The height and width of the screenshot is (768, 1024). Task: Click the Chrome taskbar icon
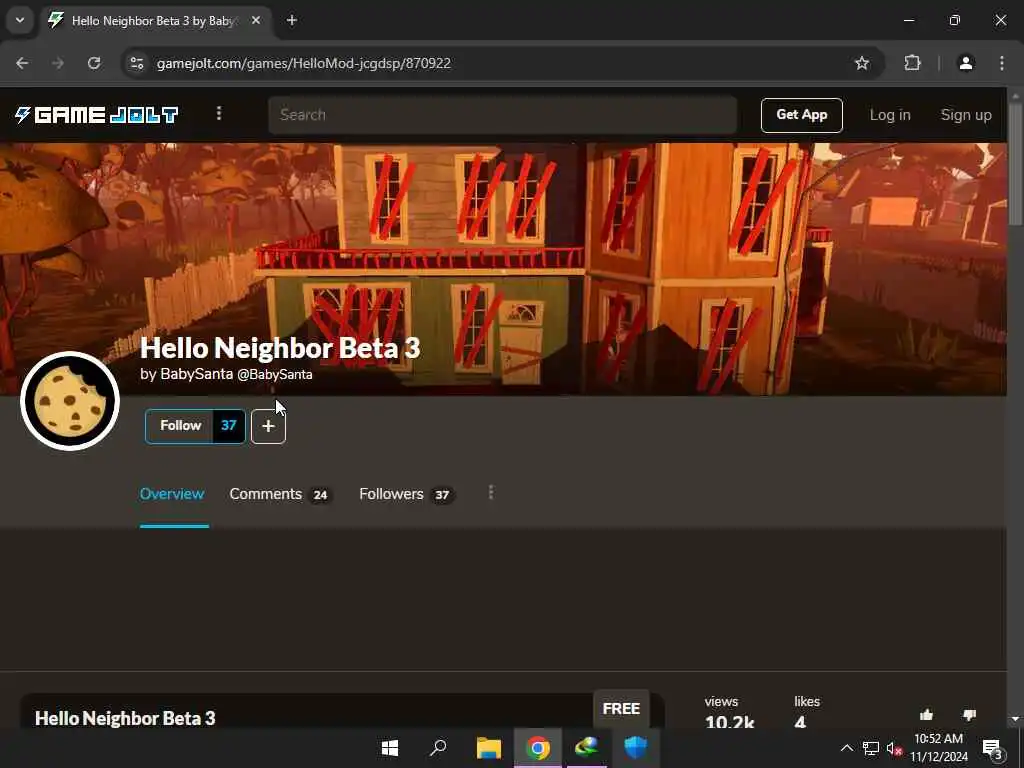[x=537, y=748]
